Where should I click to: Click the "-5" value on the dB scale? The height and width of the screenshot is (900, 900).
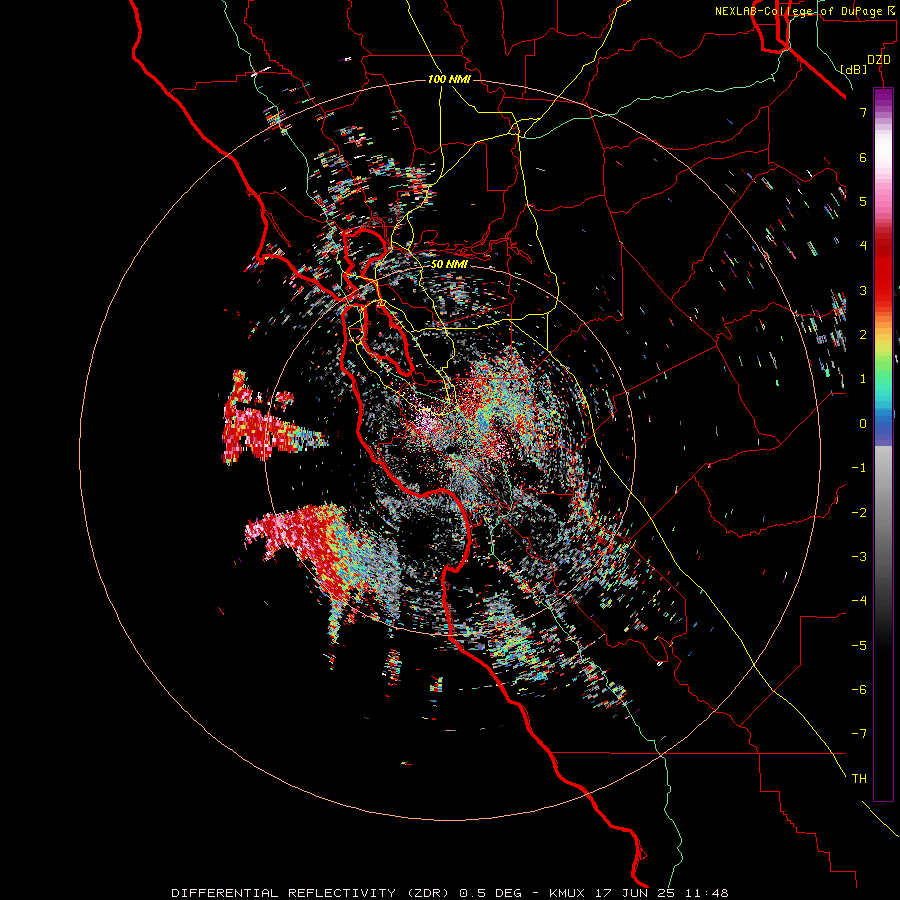coord(859,646)
